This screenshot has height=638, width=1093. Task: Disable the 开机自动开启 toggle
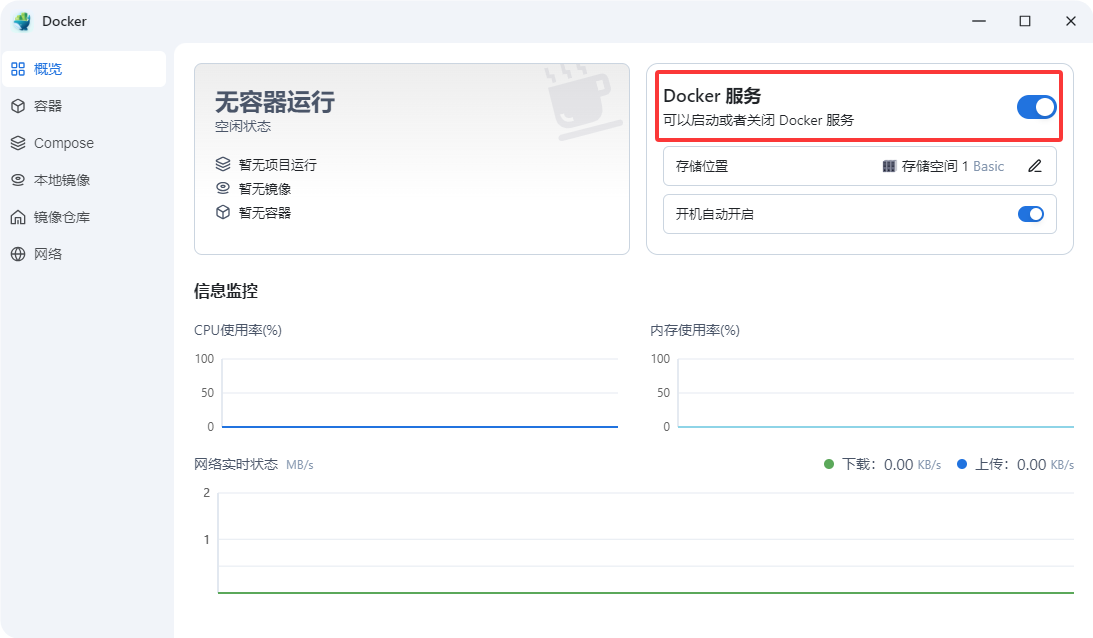point(1030,214)
